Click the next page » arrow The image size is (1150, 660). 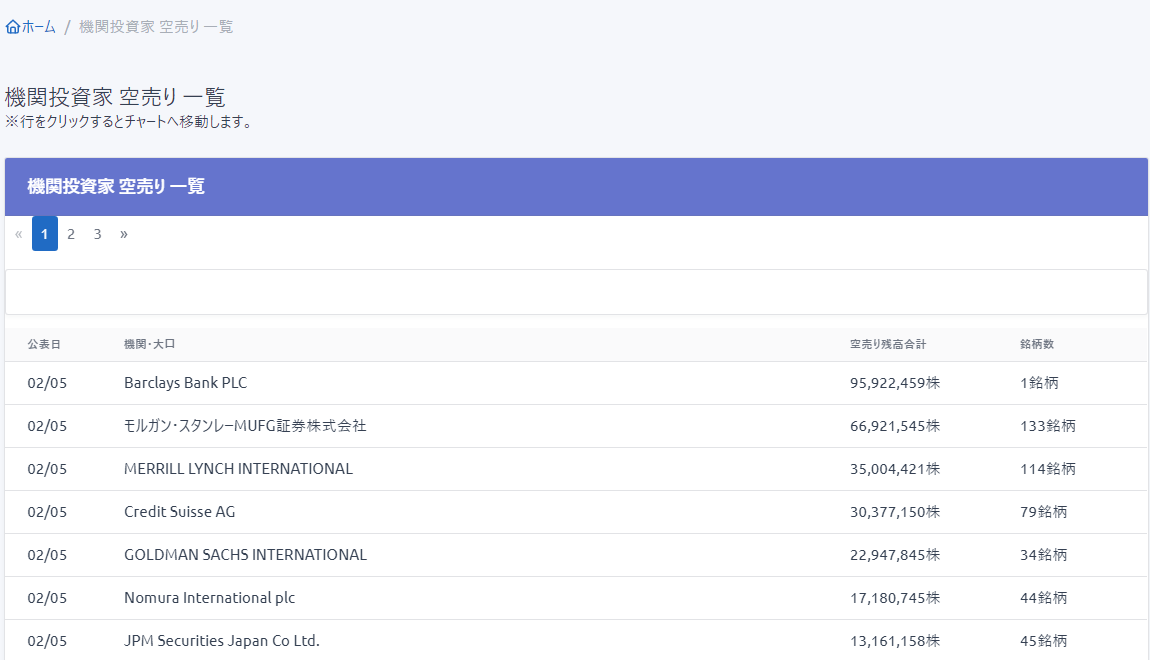coord(124,234)
